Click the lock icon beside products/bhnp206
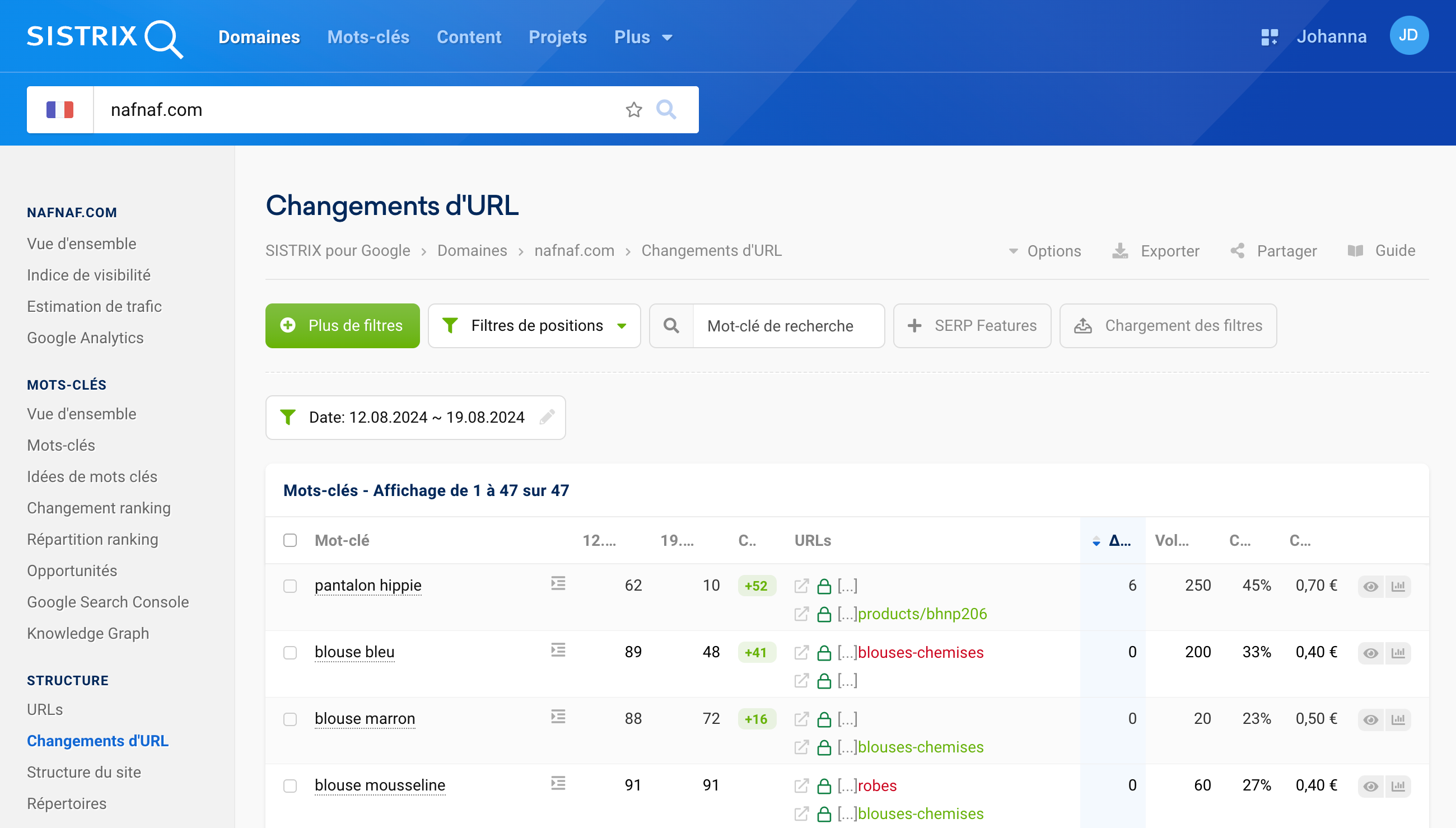 pos(824,614)
